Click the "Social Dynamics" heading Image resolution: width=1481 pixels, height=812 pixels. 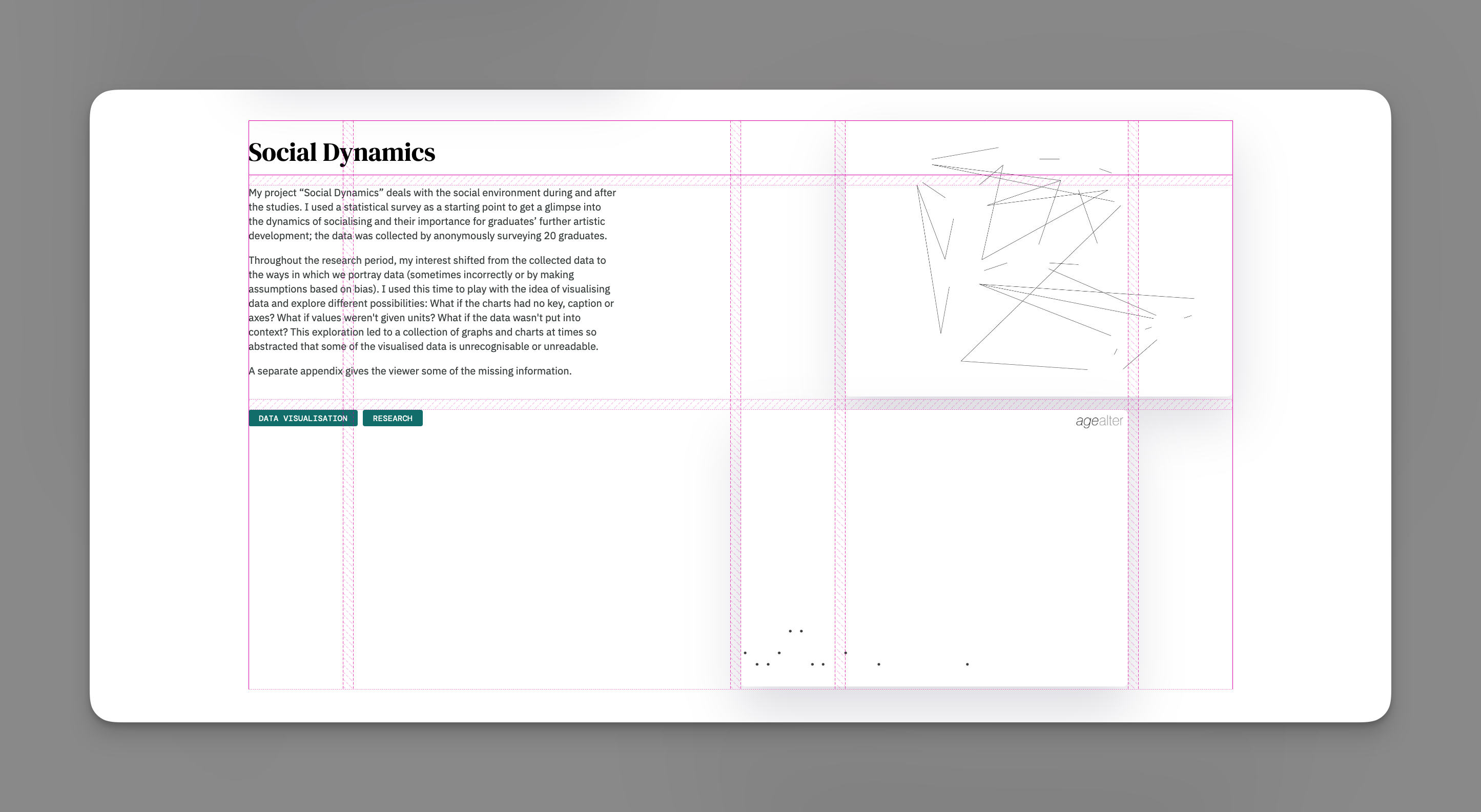point(341,152)
